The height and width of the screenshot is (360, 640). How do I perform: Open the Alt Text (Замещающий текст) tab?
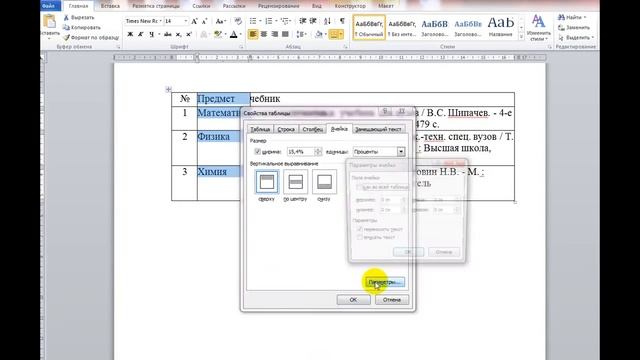pos(378,129)
